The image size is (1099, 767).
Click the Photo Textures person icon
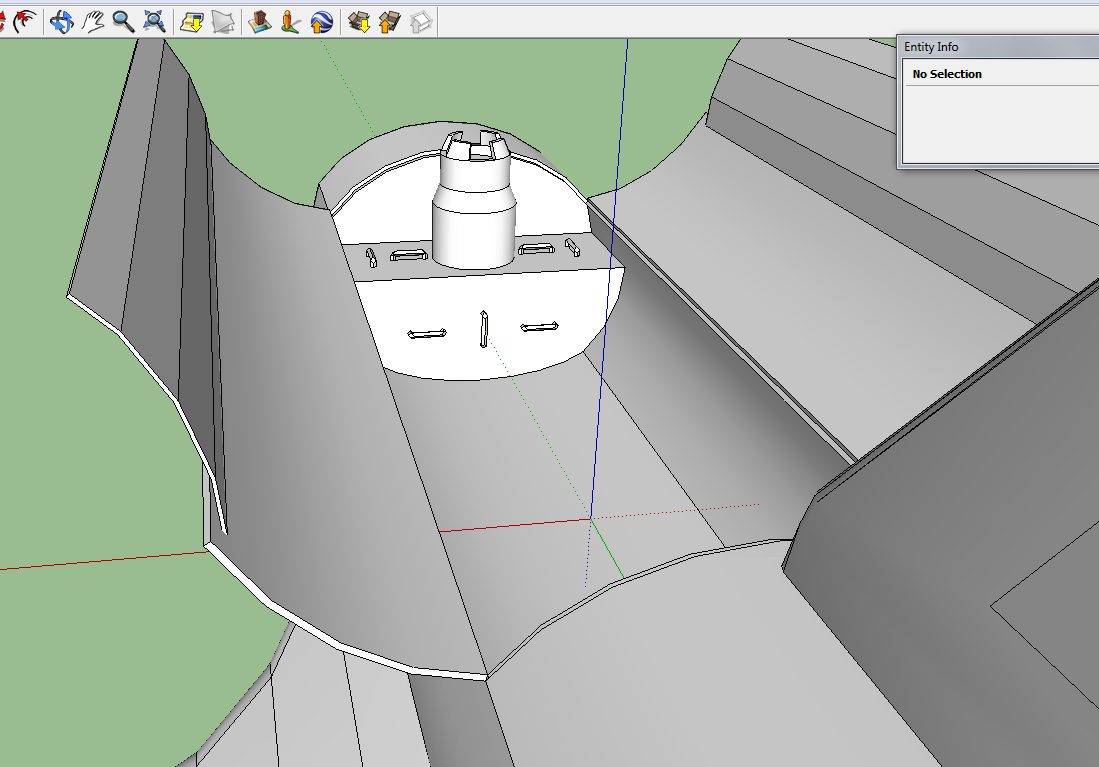(x=290, y=22)
